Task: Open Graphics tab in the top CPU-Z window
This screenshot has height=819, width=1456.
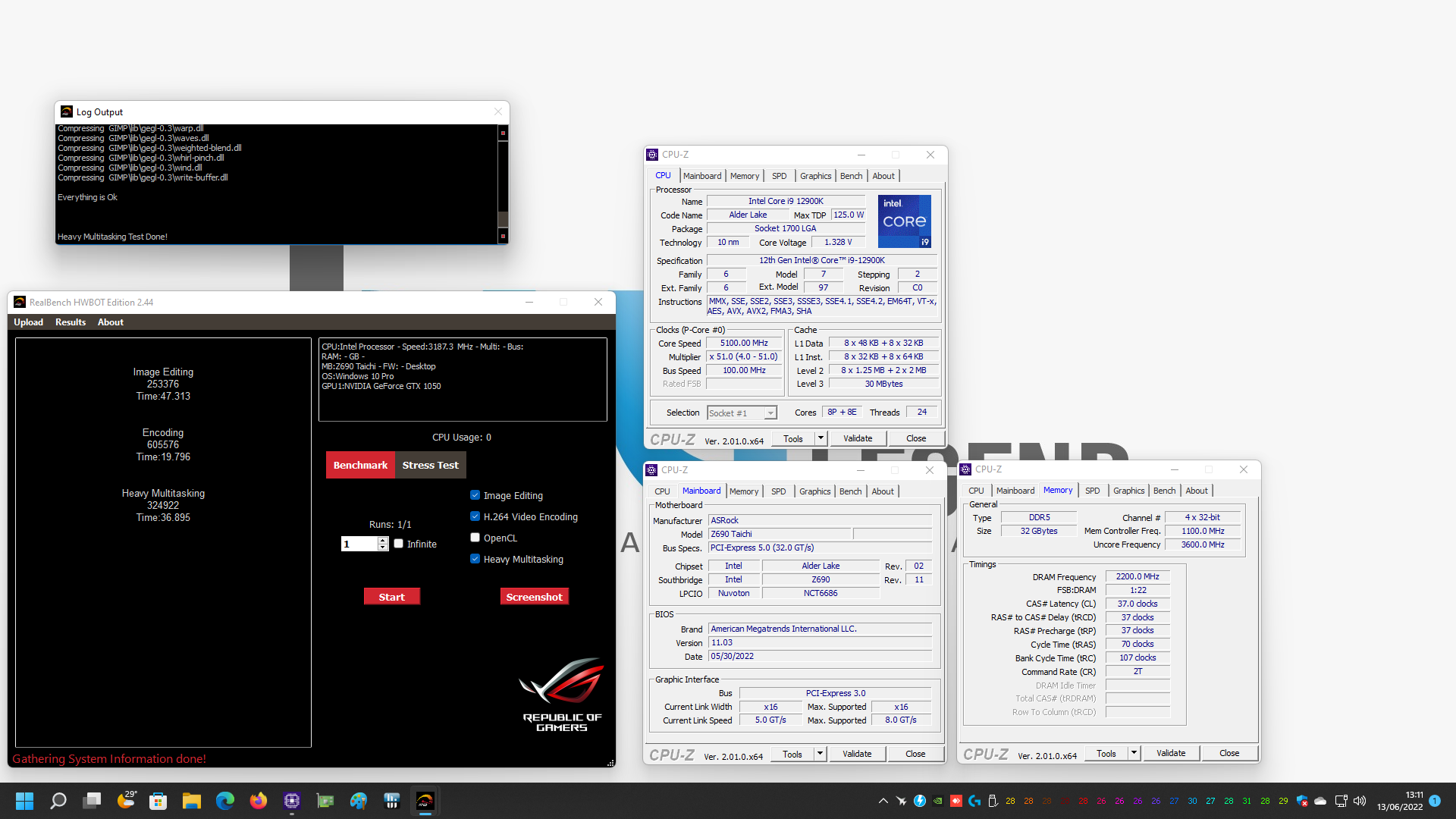Action: 815,176
